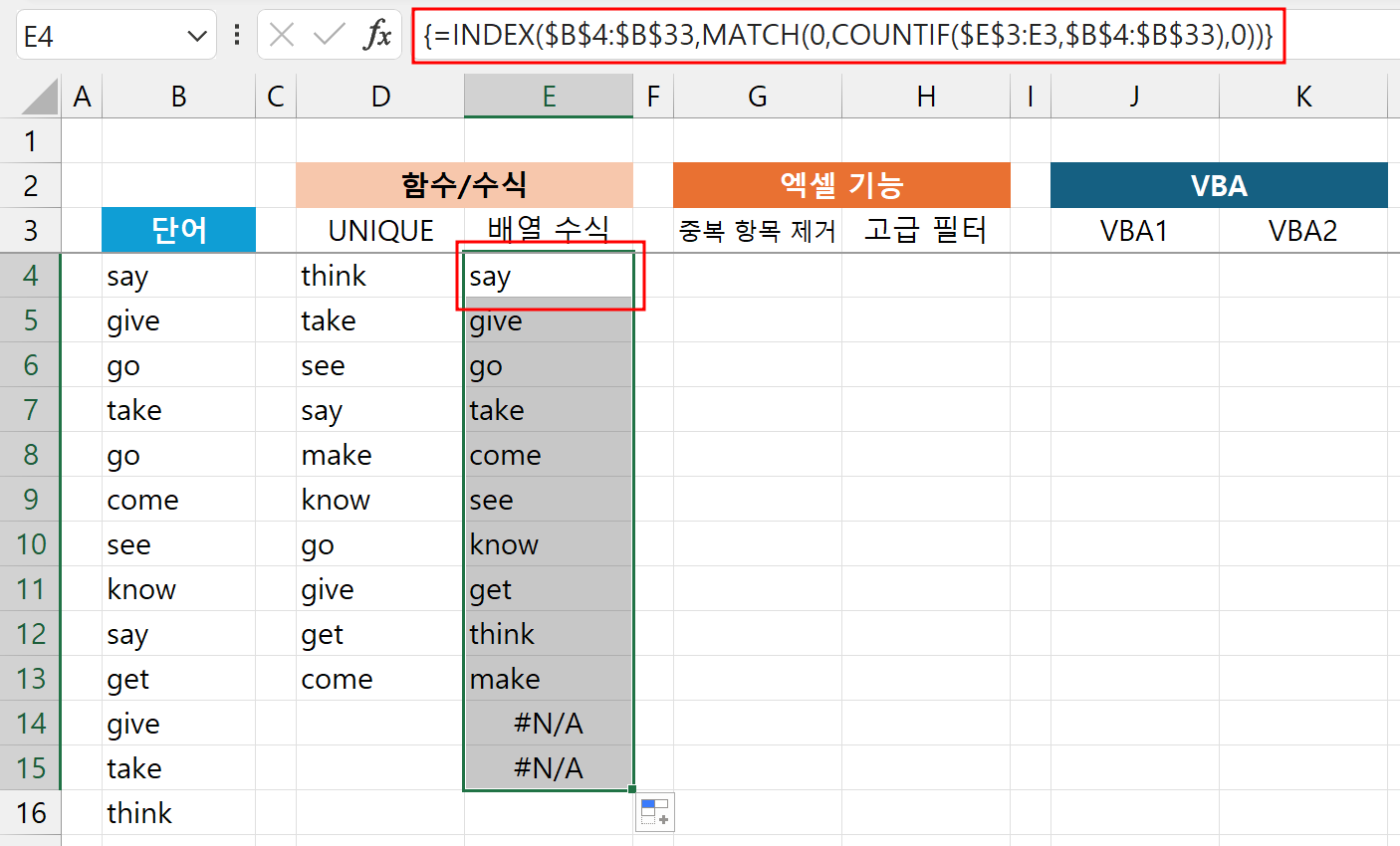This screenshot has width=1400, height=846.
Task: Click row 10 header to select the row
Action: click(31, 544)
